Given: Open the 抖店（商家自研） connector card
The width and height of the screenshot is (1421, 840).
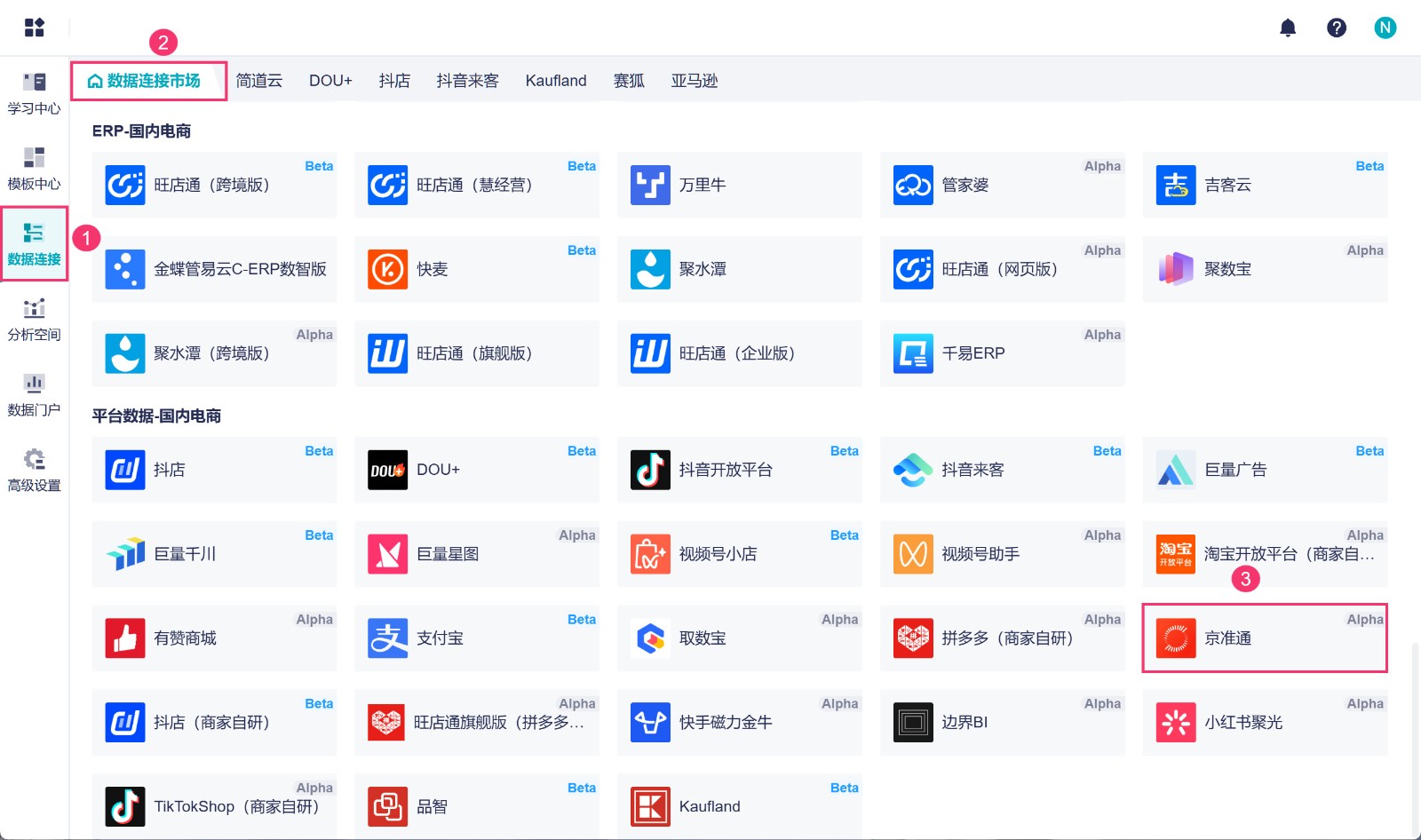Looking at the screenshot, I should point(214,723).
